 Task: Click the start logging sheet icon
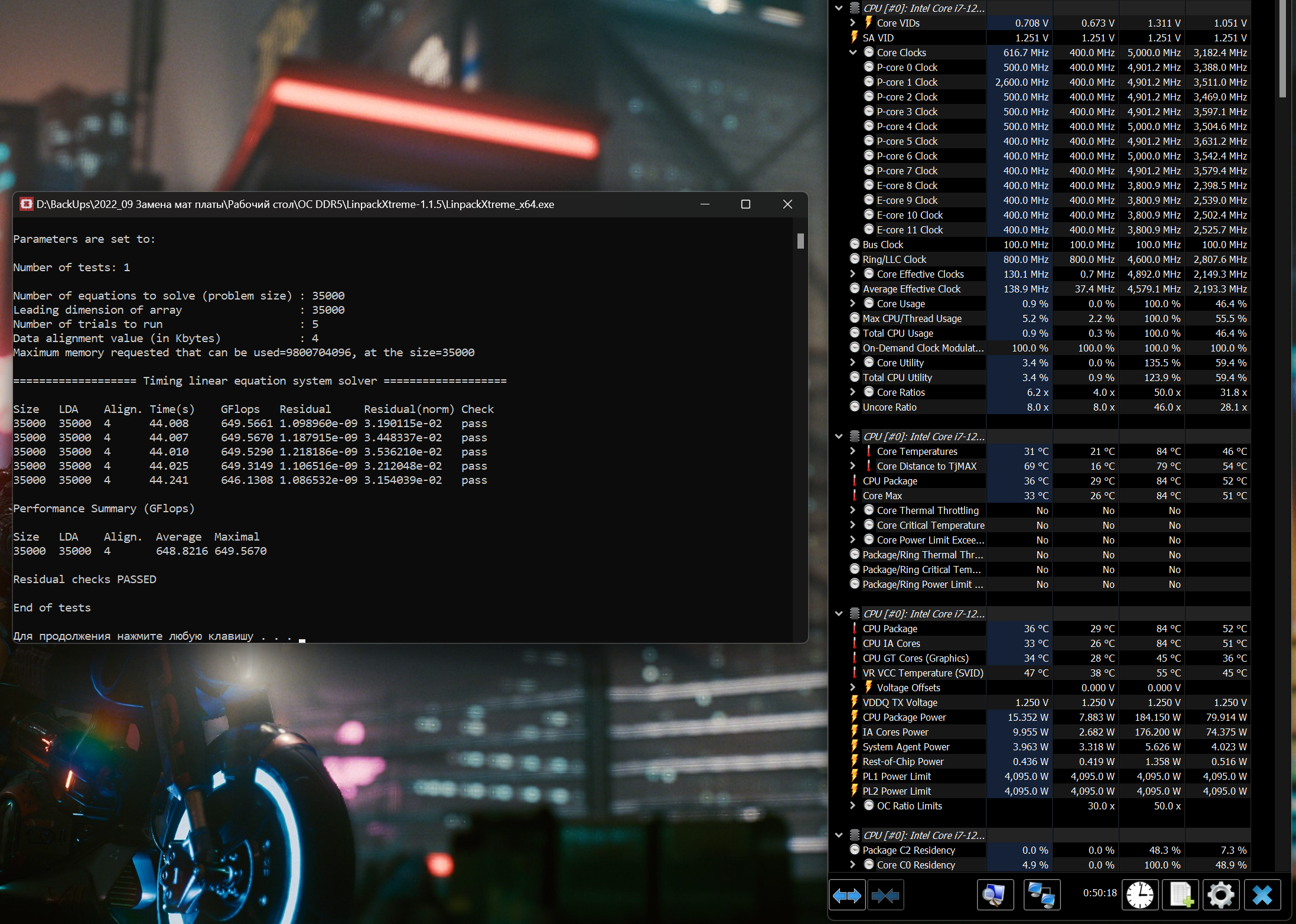point(1180,896)
